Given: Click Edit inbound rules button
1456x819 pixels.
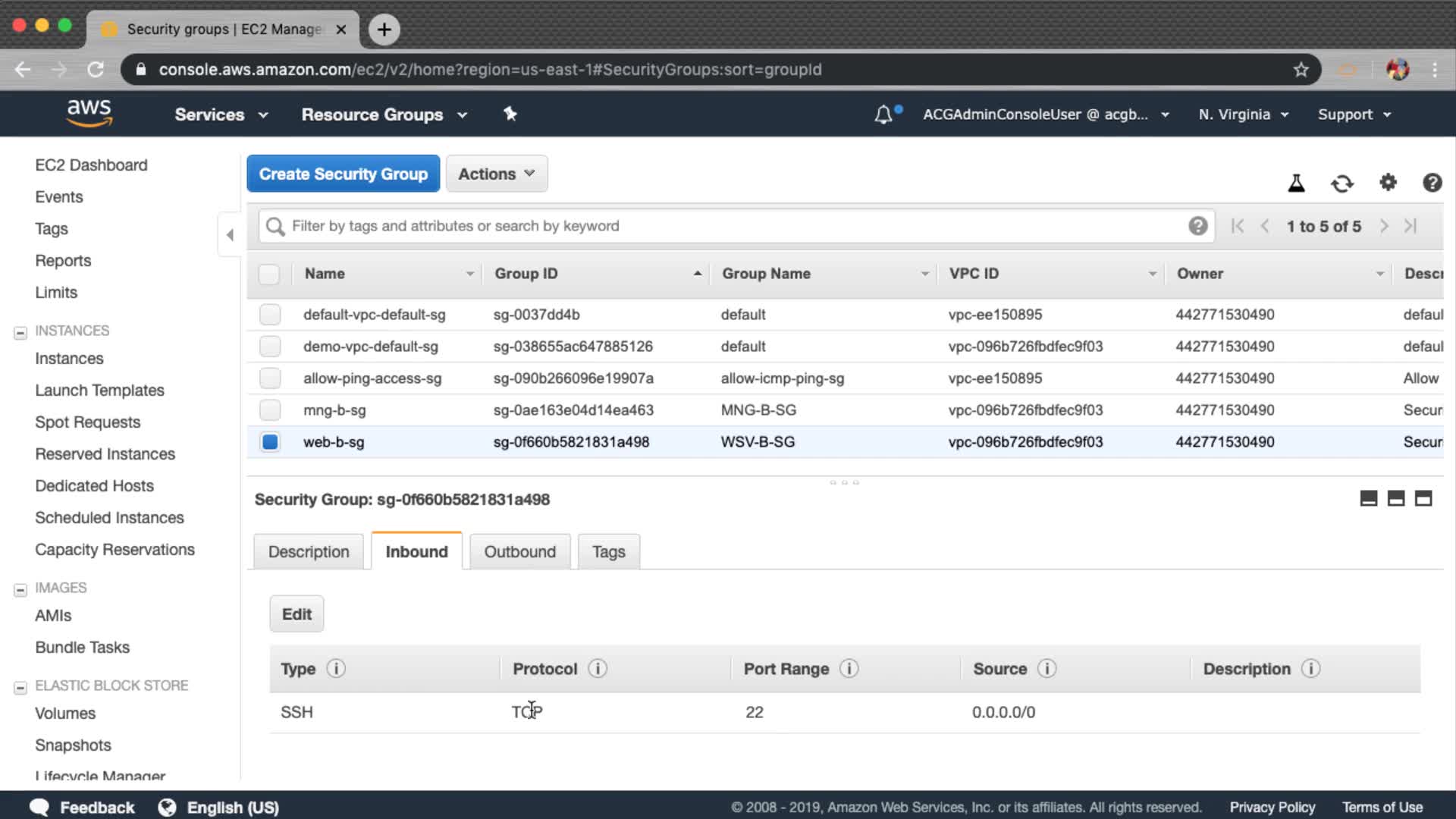Looking at the screenshot, I should [297, 614].
